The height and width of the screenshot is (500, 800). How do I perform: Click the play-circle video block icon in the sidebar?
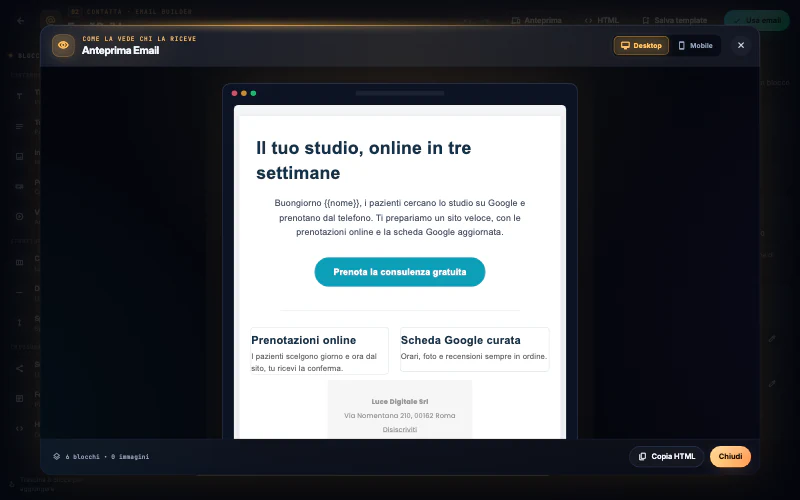coord(19,216)
